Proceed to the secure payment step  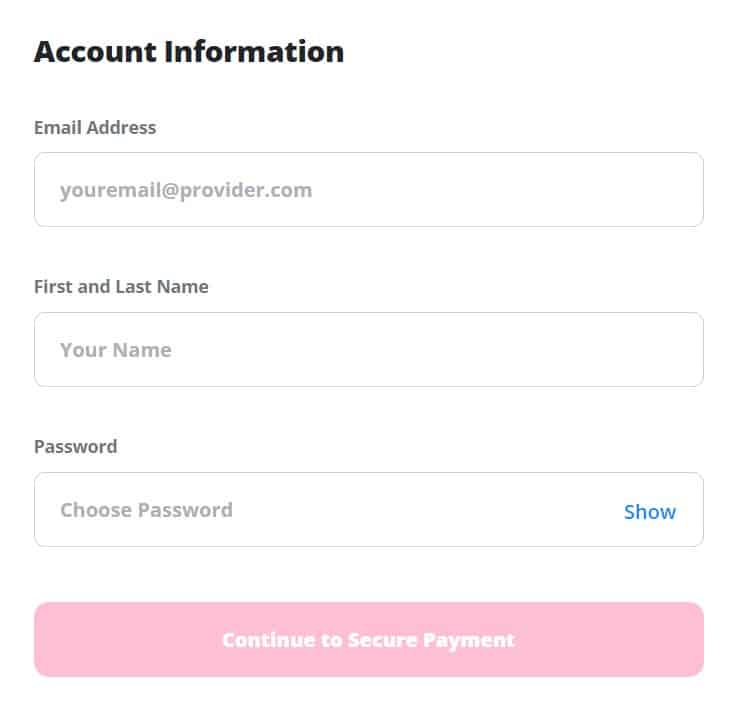[368, 639]
